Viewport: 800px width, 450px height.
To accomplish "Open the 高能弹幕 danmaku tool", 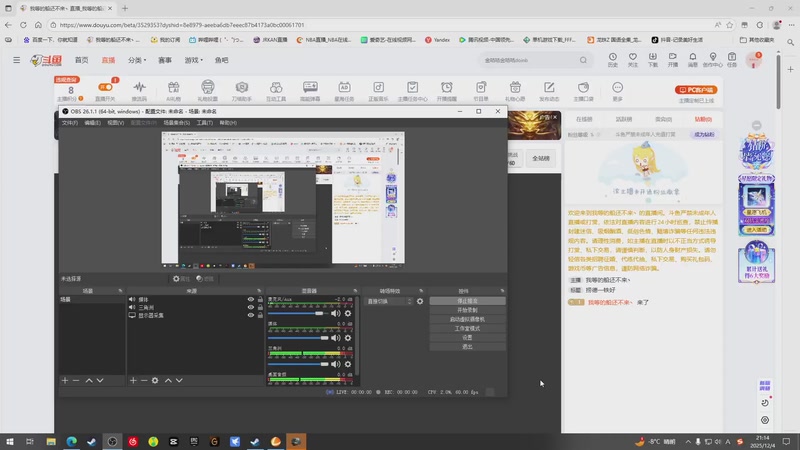I will 310,91.
